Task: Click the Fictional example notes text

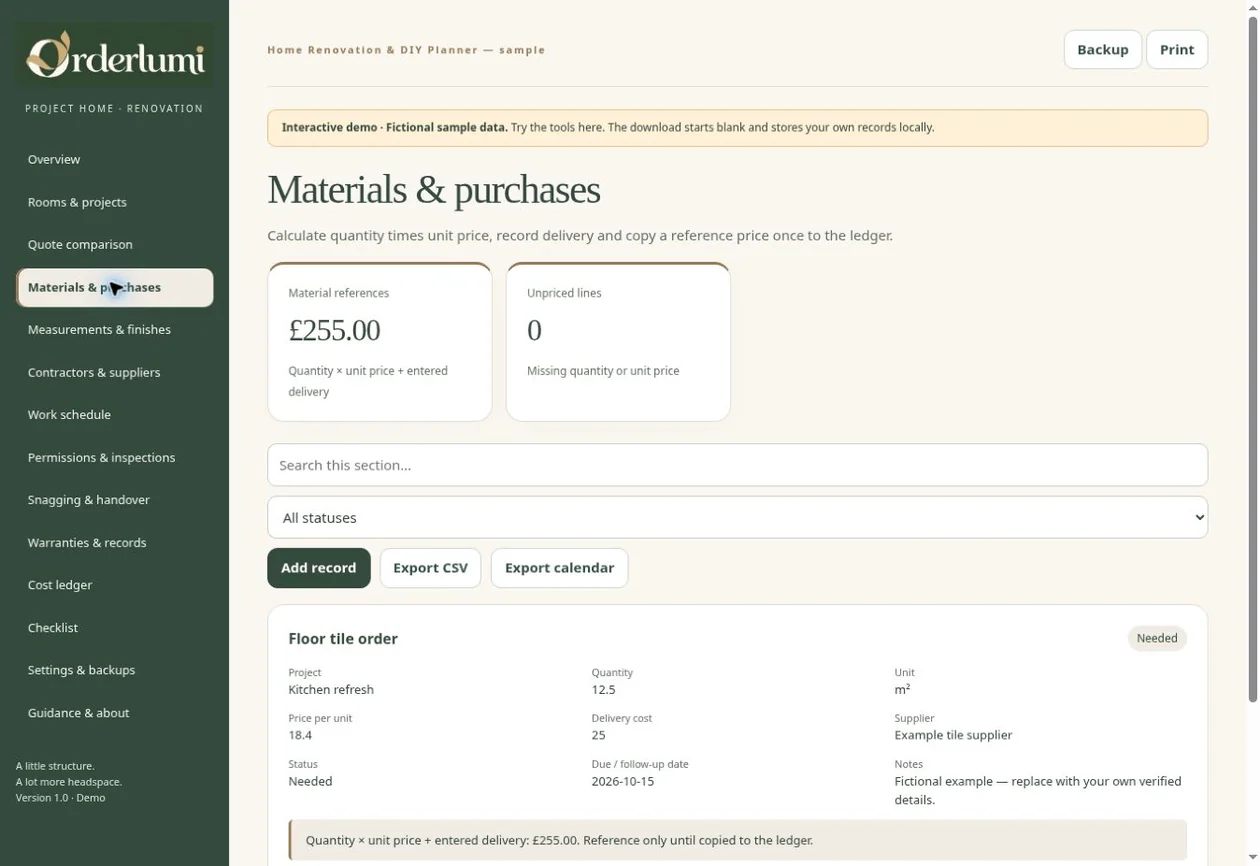Action: [x=1037, y=790]
